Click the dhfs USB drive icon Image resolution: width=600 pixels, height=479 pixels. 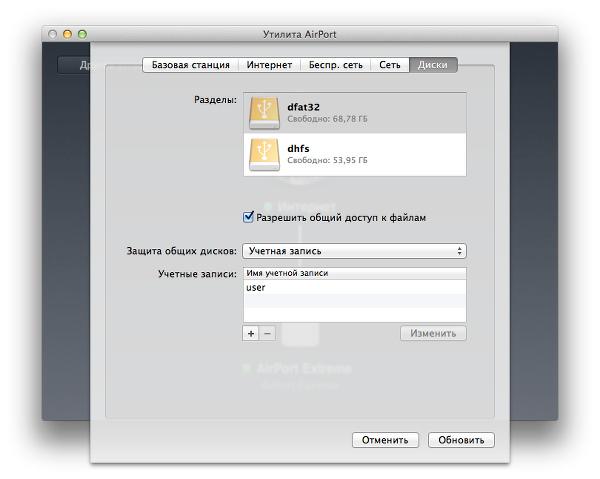pyautogui.click(x=264, y=154)
